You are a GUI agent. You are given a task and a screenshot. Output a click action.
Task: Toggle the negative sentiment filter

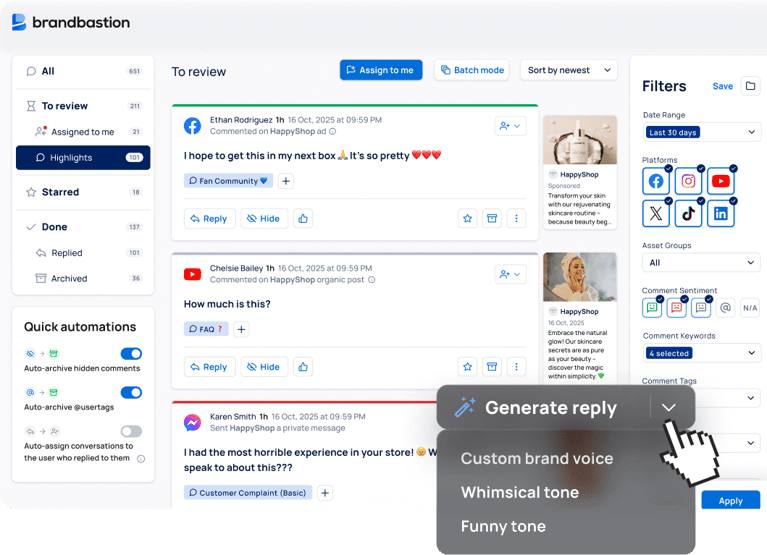pos(677,308)
